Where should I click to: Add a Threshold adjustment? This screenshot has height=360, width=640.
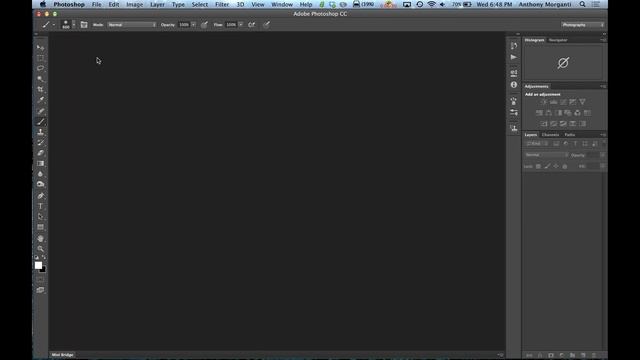pos(563,124)
